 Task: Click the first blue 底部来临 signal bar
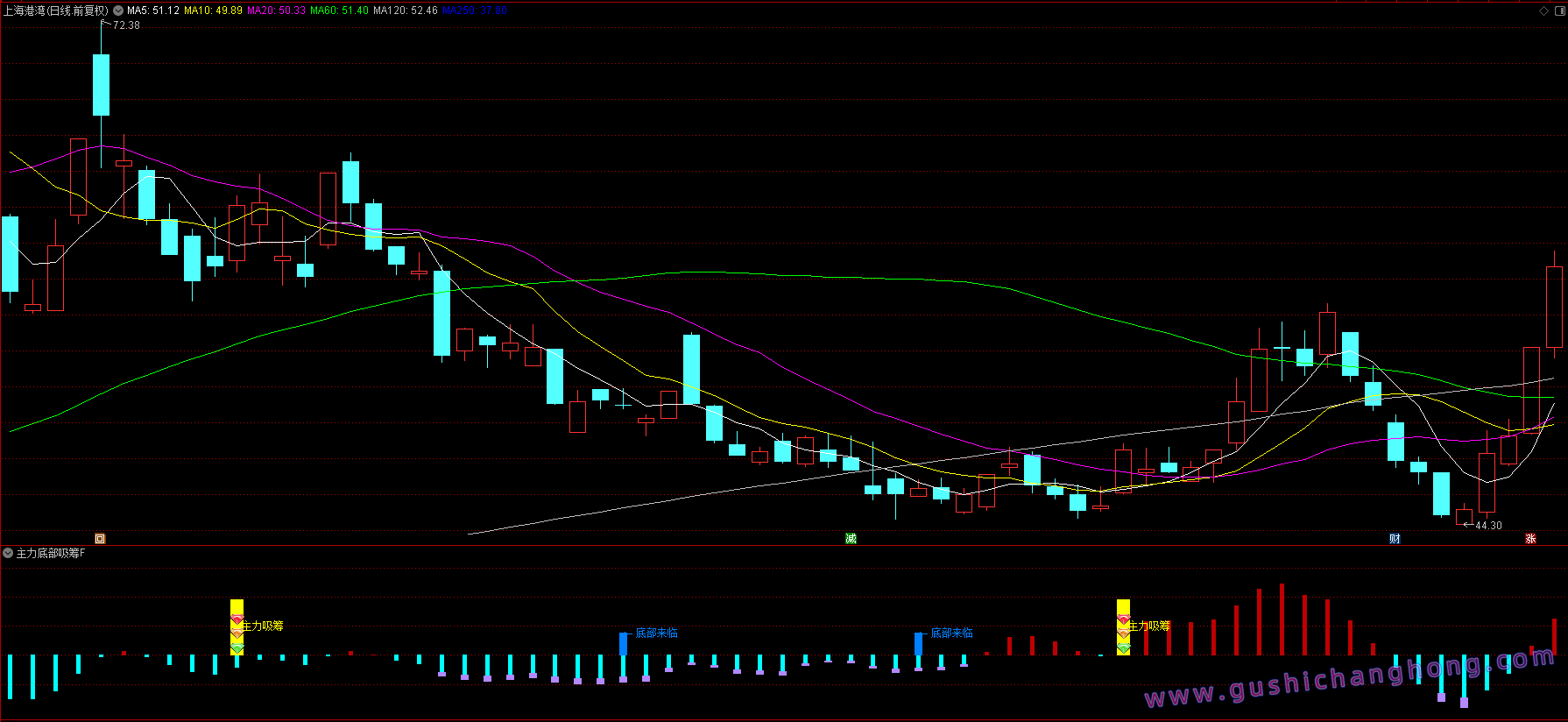click(x=624, y=644)
